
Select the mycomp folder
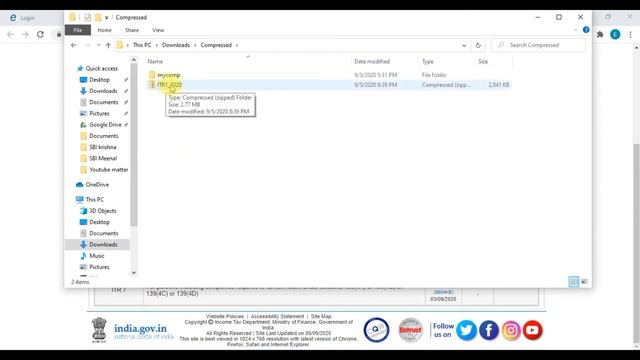(x=169, y=75)
